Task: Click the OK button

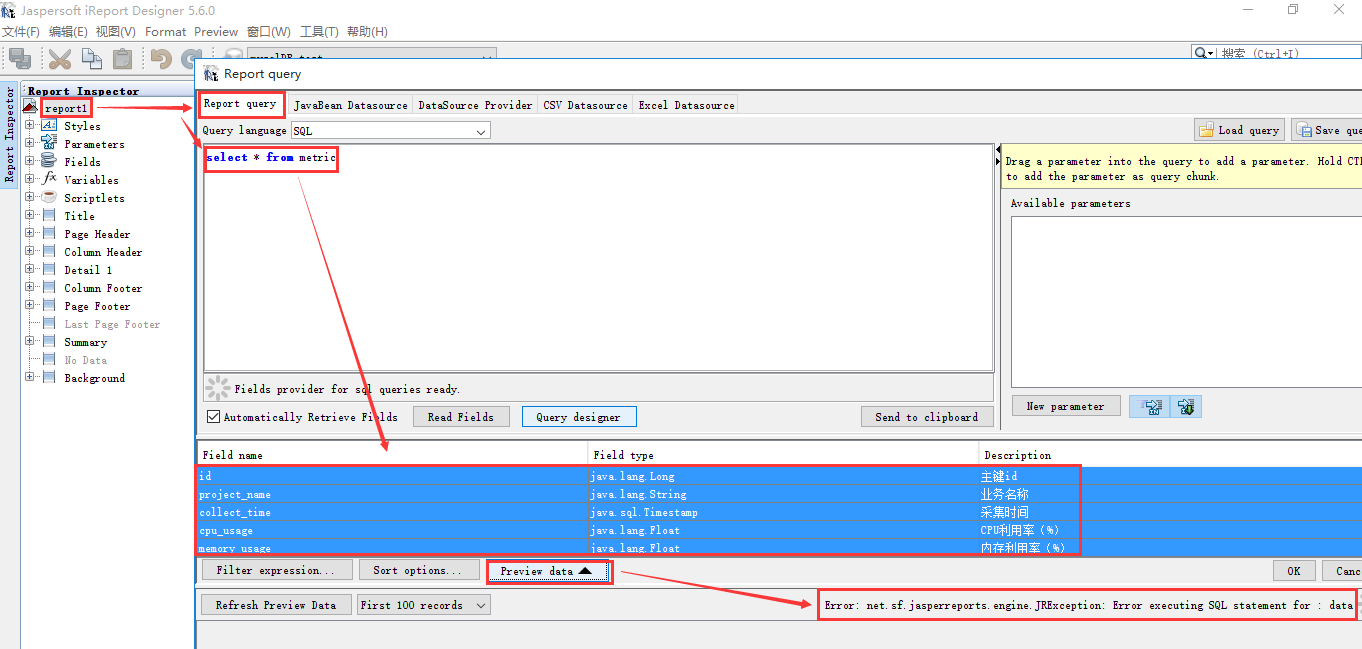Action: pyautogui.click(x=1294, y=570)
